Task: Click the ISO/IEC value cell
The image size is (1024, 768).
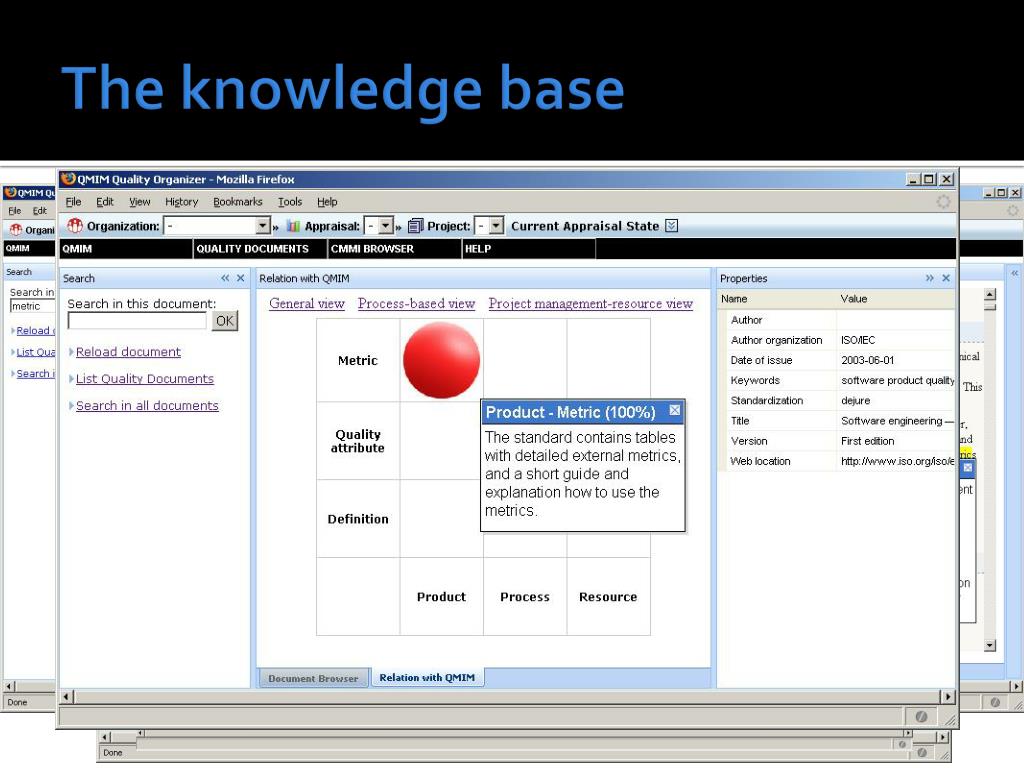Action: (x=895, y=340)
